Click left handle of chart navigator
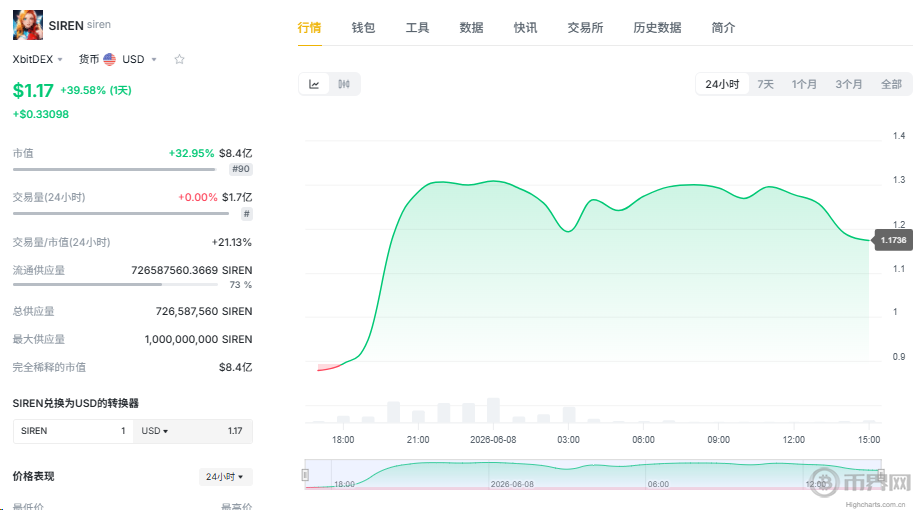The image size is (922, 510). pos(305,475)
